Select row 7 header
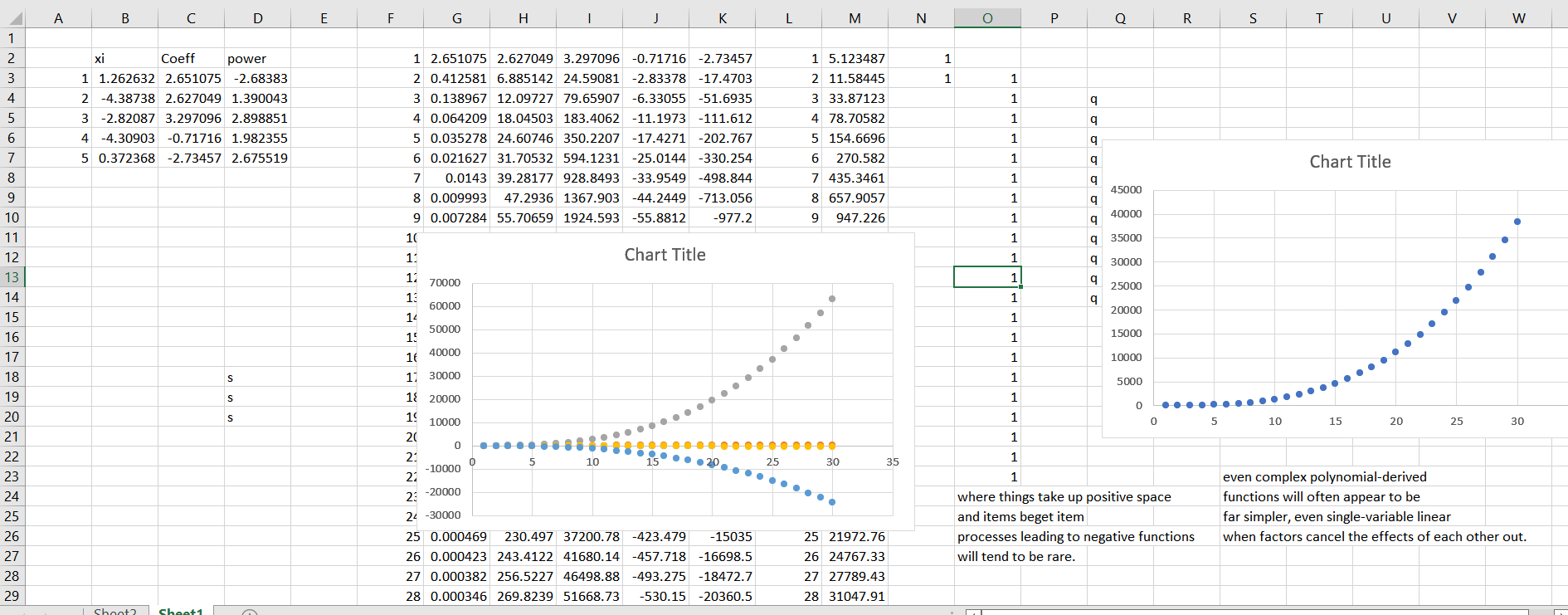 12,158
